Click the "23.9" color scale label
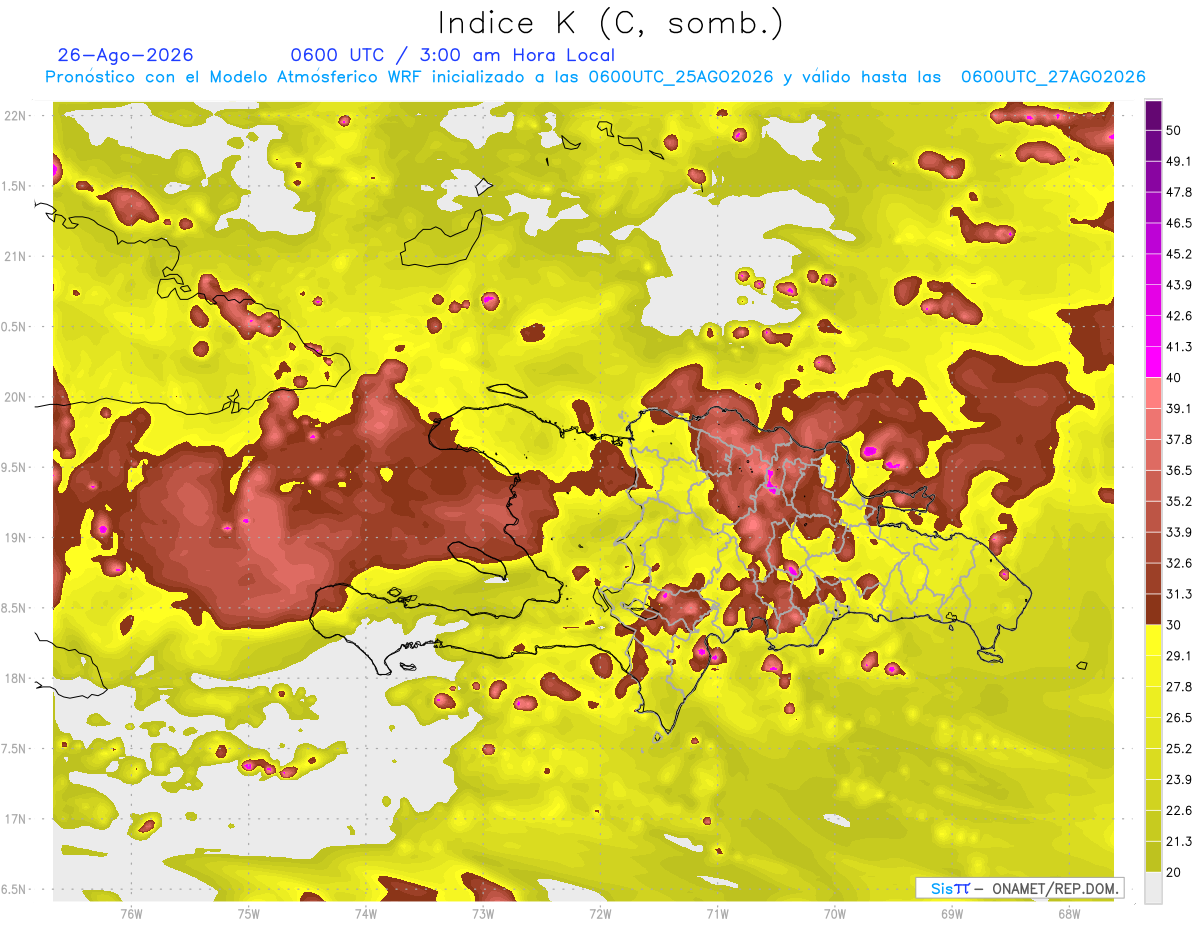The image size is (1200, 927). 1179,779
